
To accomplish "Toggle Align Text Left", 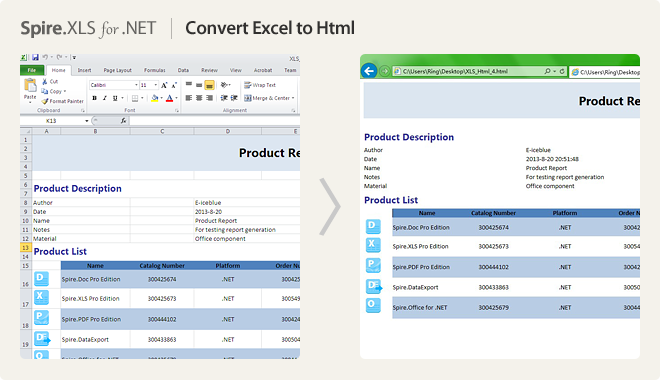I will pos(189,98).
